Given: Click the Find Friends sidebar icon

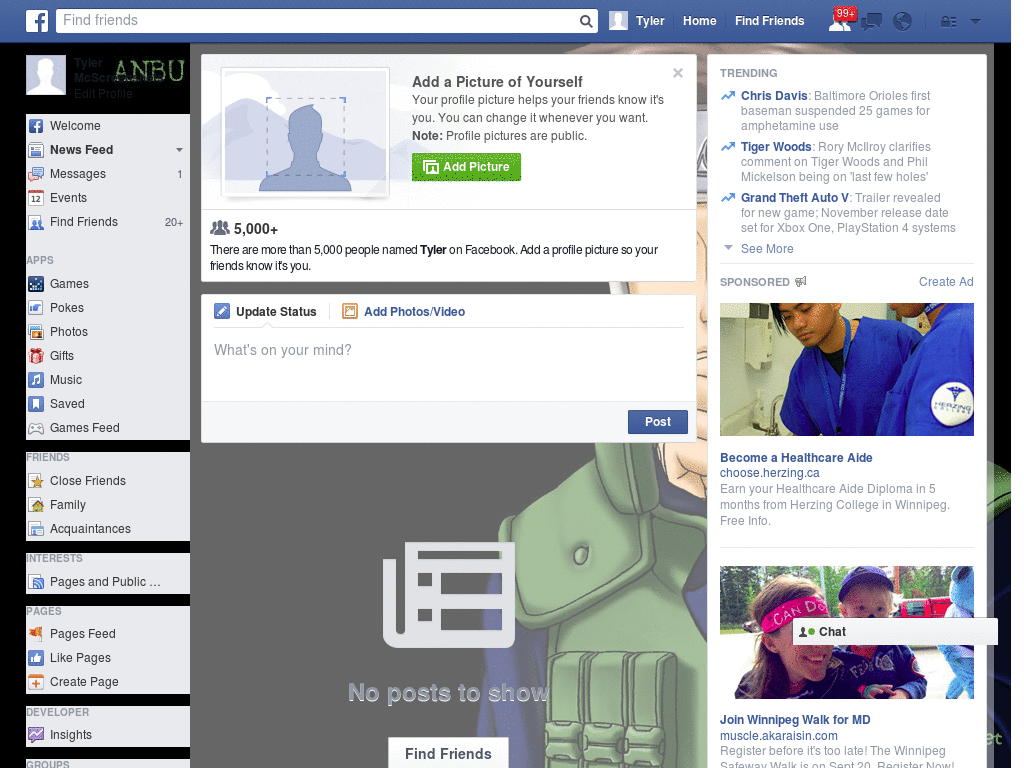Looking at the screenshot, I should pyautogui.click(x=36, y=222).
